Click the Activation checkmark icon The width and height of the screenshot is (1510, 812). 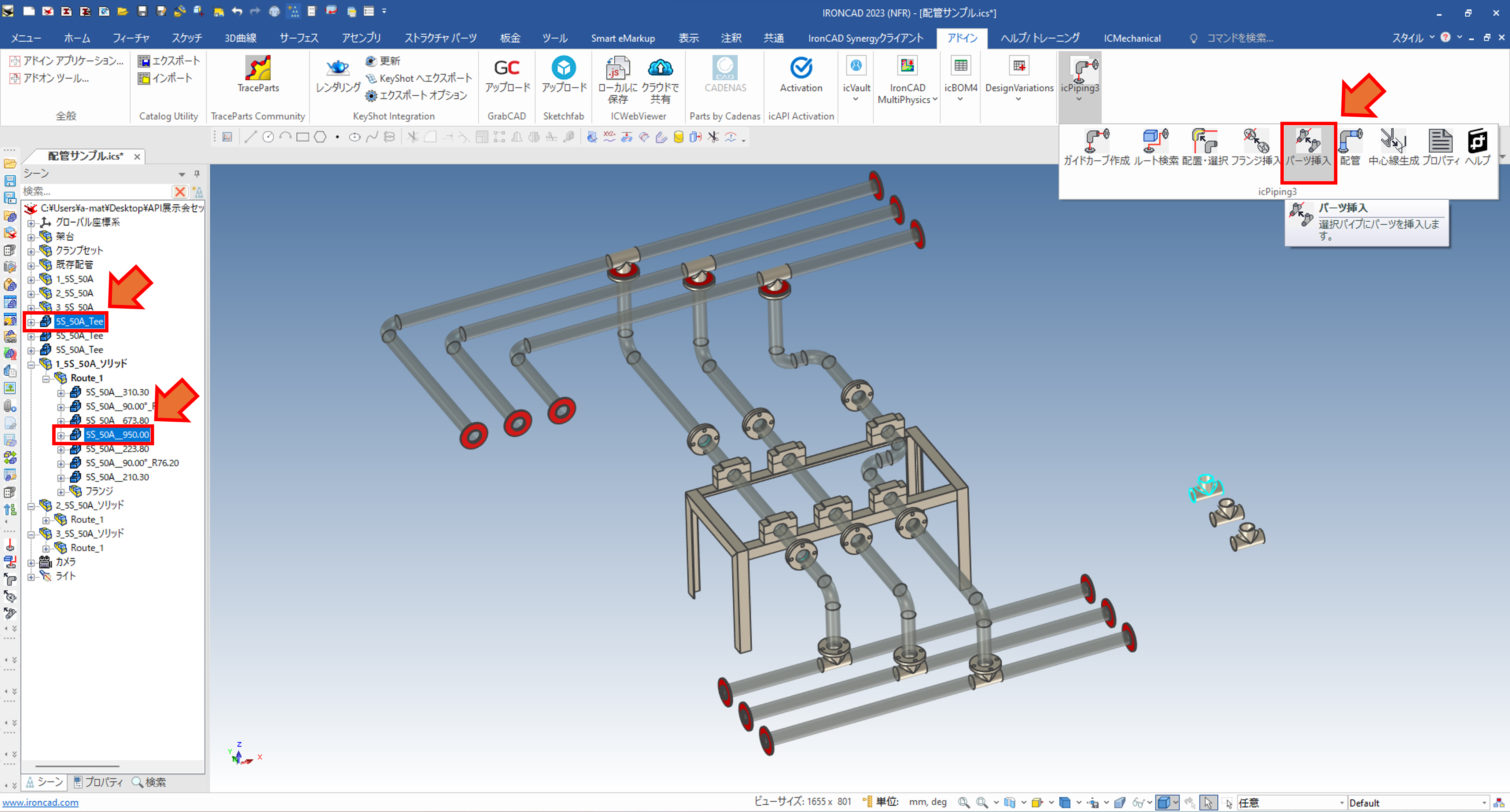pyautogui.click(x=801, y=68)
